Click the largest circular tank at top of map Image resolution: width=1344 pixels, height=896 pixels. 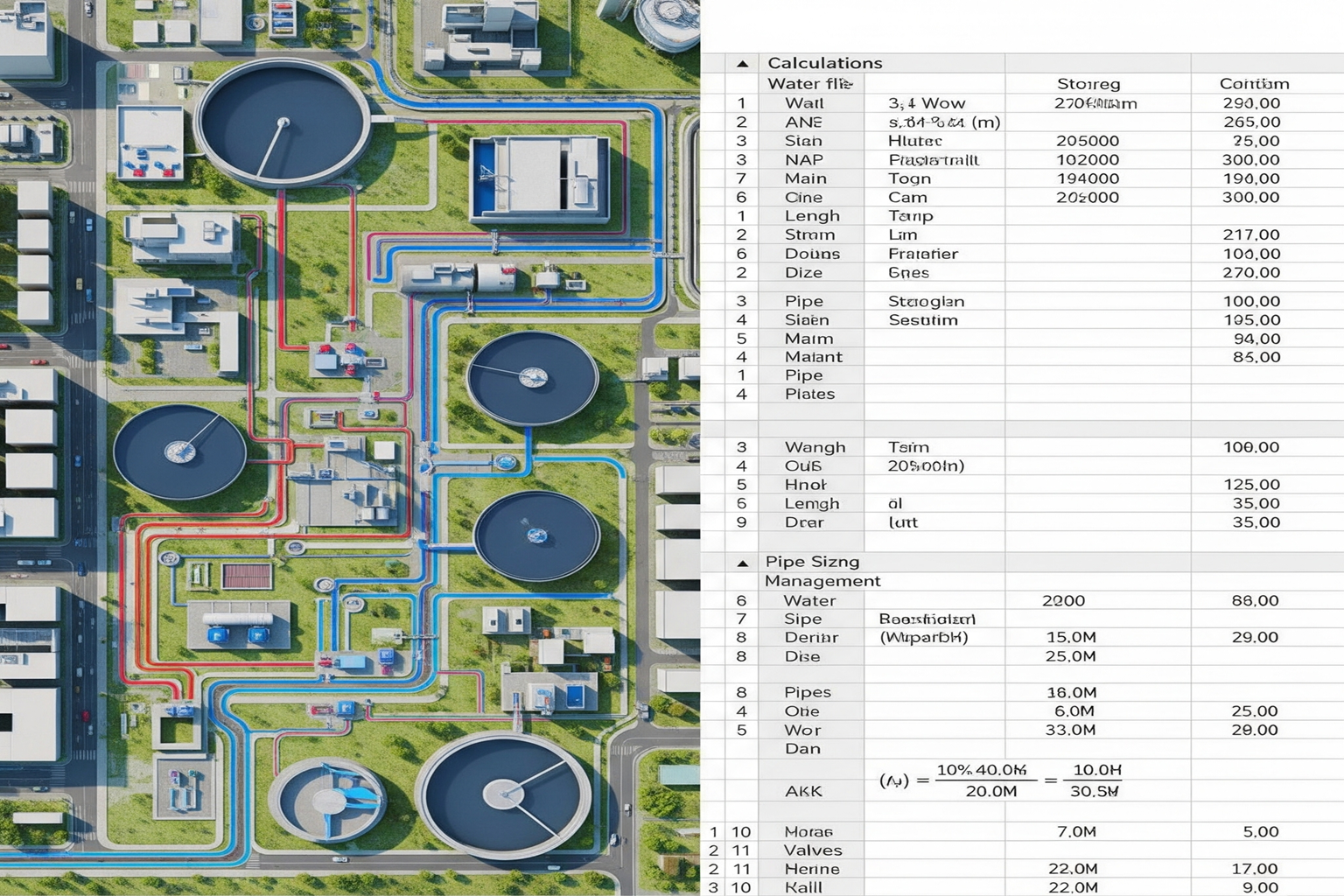click(x=282, y=122)
